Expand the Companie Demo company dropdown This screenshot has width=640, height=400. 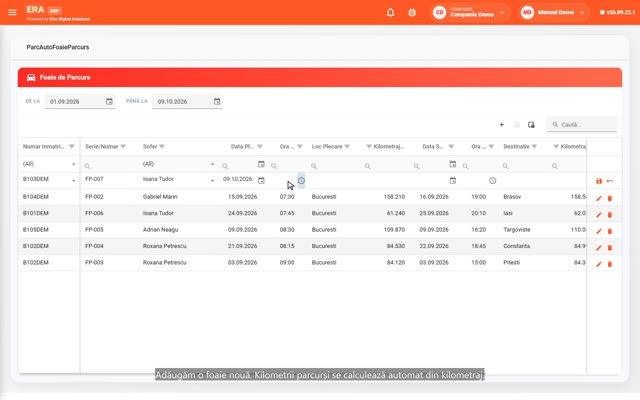tap(502, 13)
